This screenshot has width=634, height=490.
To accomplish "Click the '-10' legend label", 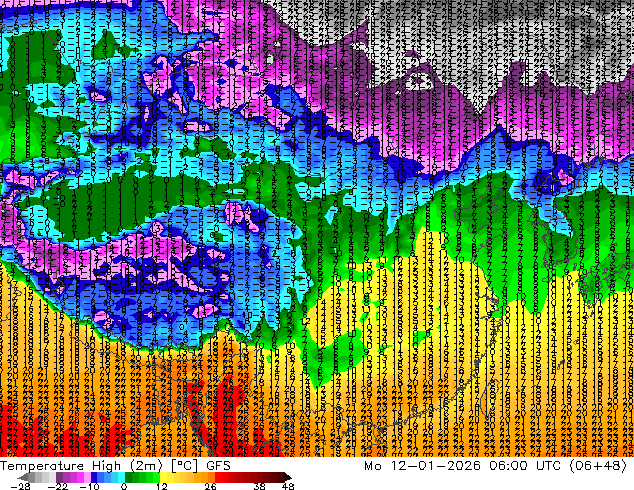I will coord(89,486).
